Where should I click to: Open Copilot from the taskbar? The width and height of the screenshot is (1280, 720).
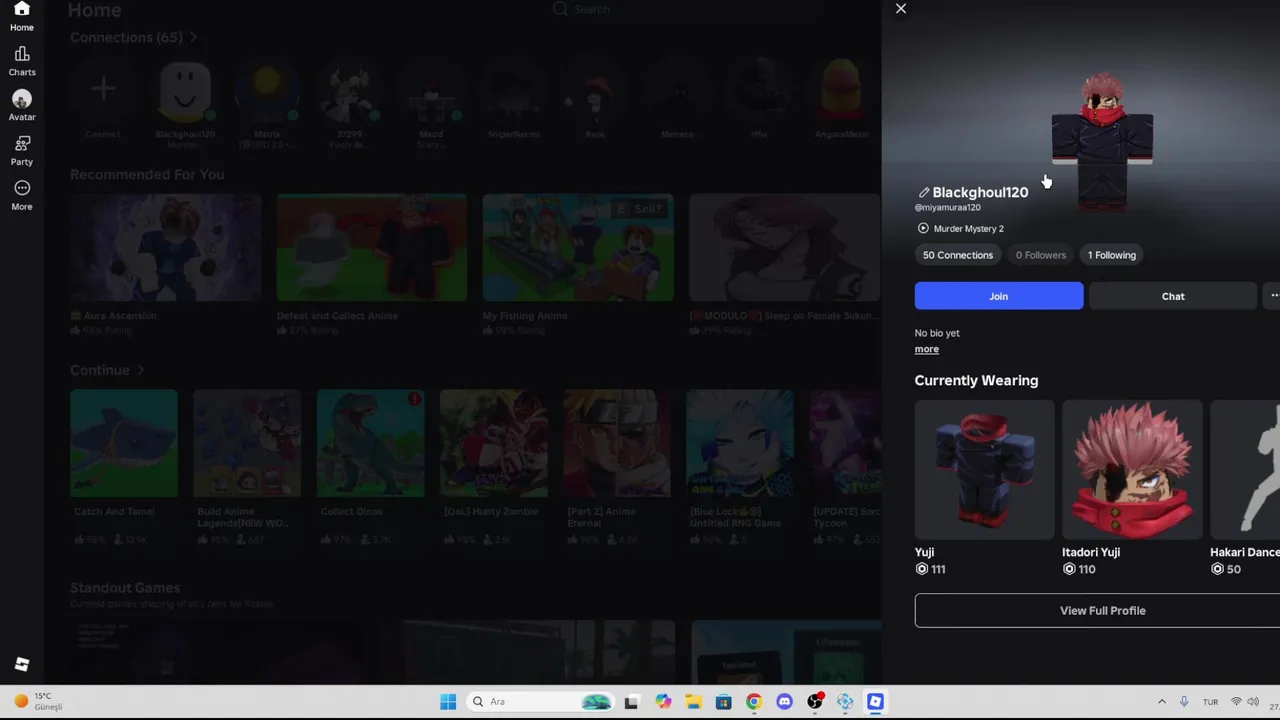(x=662, y=702)
